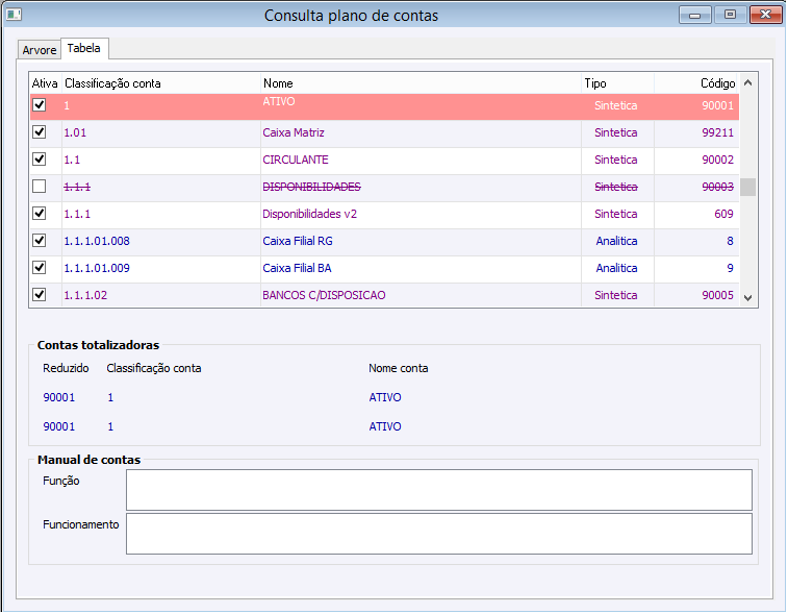This screenshot has width=786, height=612.
Task: Toggle Ativa checkbox for Caixa Filial RG
Action: tap(39, 240)
